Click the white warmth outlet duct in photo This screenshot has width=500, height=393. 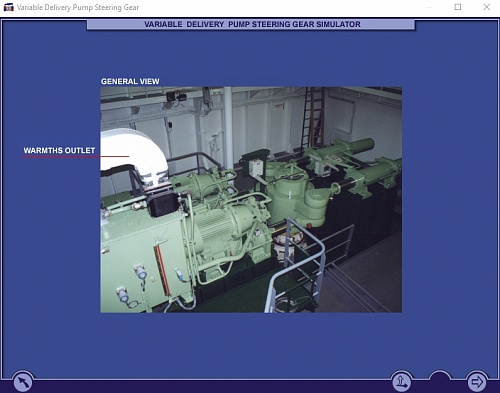click(133, 153)
